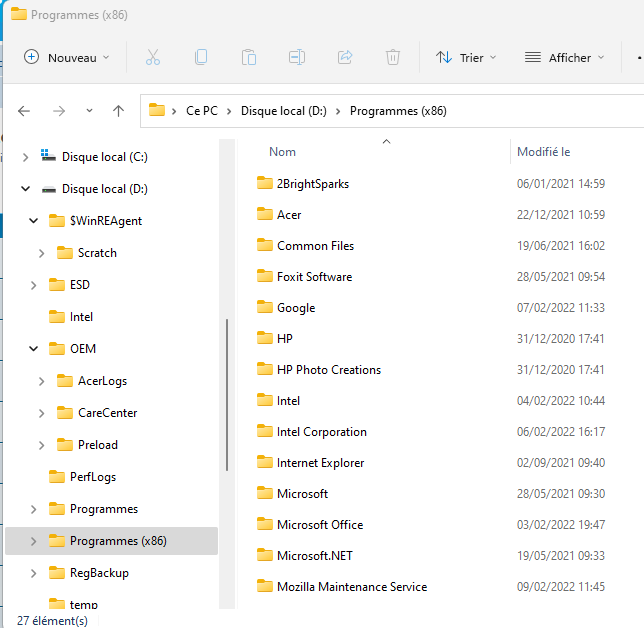Click the Cut scissors icon
Screen dimensions: 644x628
153,57
